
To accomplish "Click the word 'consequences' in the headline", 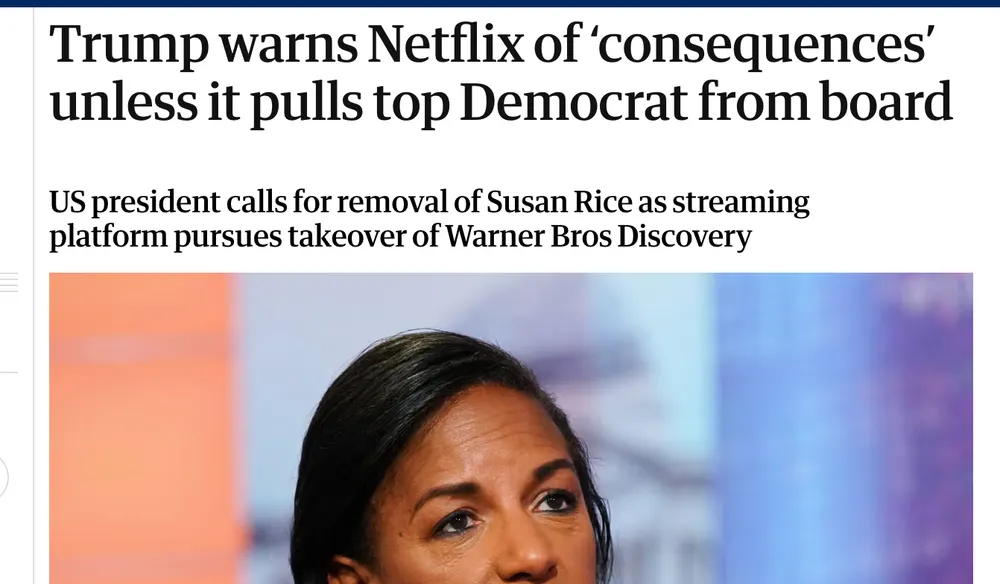I will click(x=761, y=47).
